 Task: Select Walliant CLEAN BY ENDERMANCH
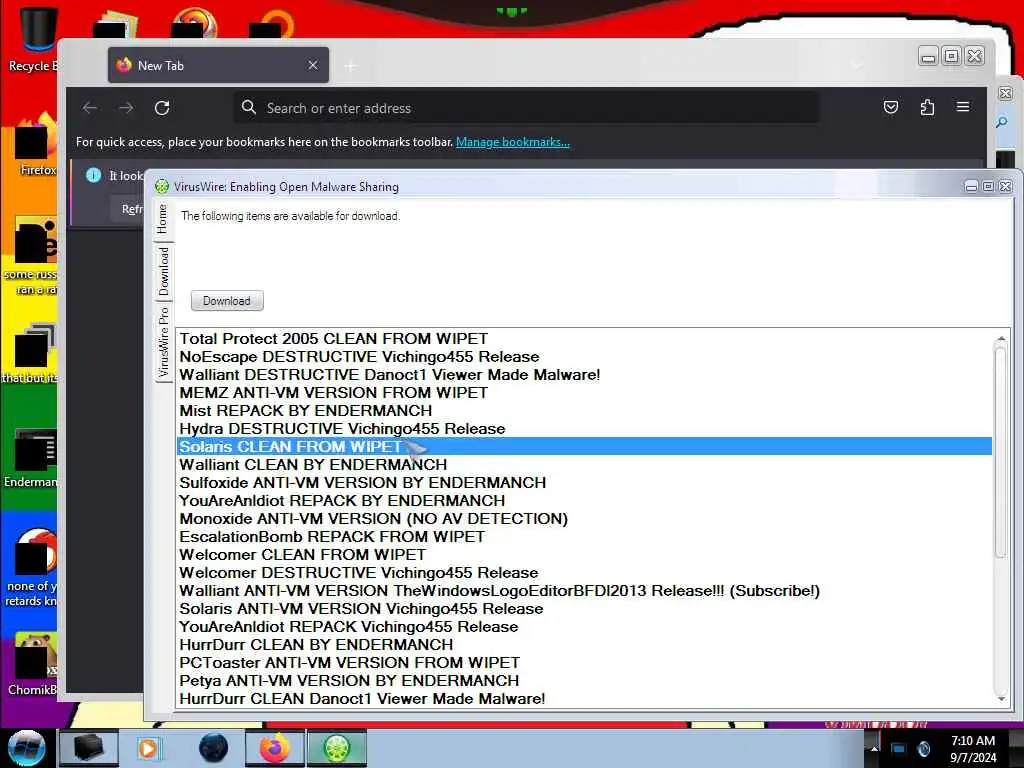click(584, 464)
